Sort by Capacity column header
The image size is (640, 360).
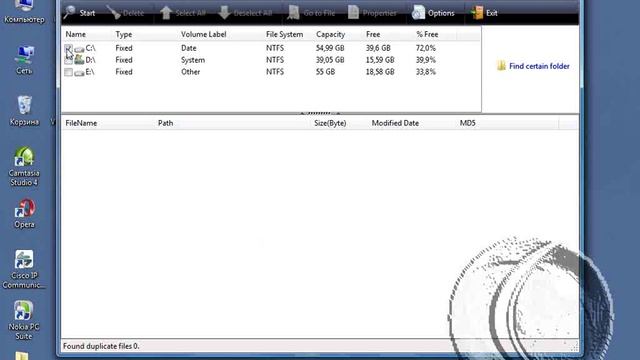point(330,34)
